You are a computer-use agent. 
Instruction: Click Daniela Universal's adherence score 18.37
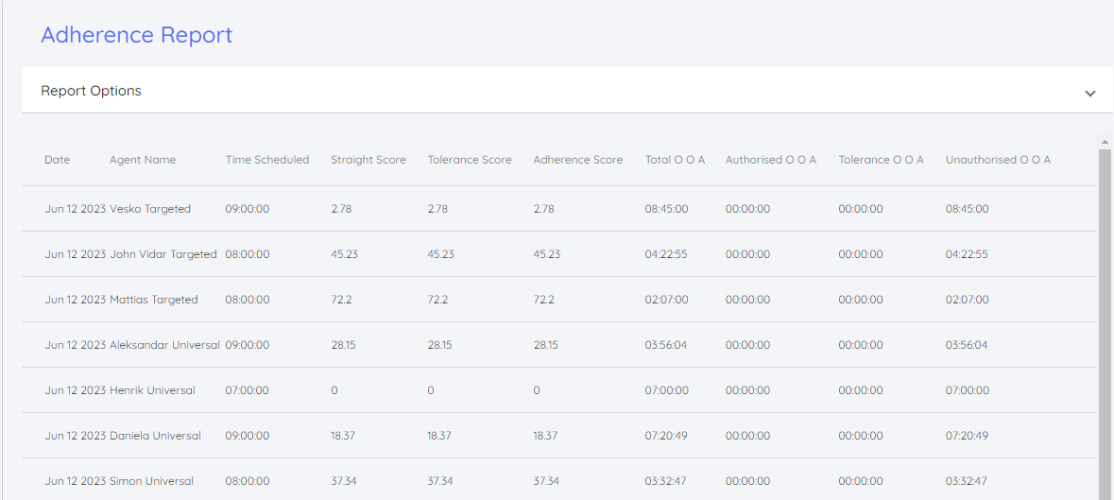tap(545, 436)
